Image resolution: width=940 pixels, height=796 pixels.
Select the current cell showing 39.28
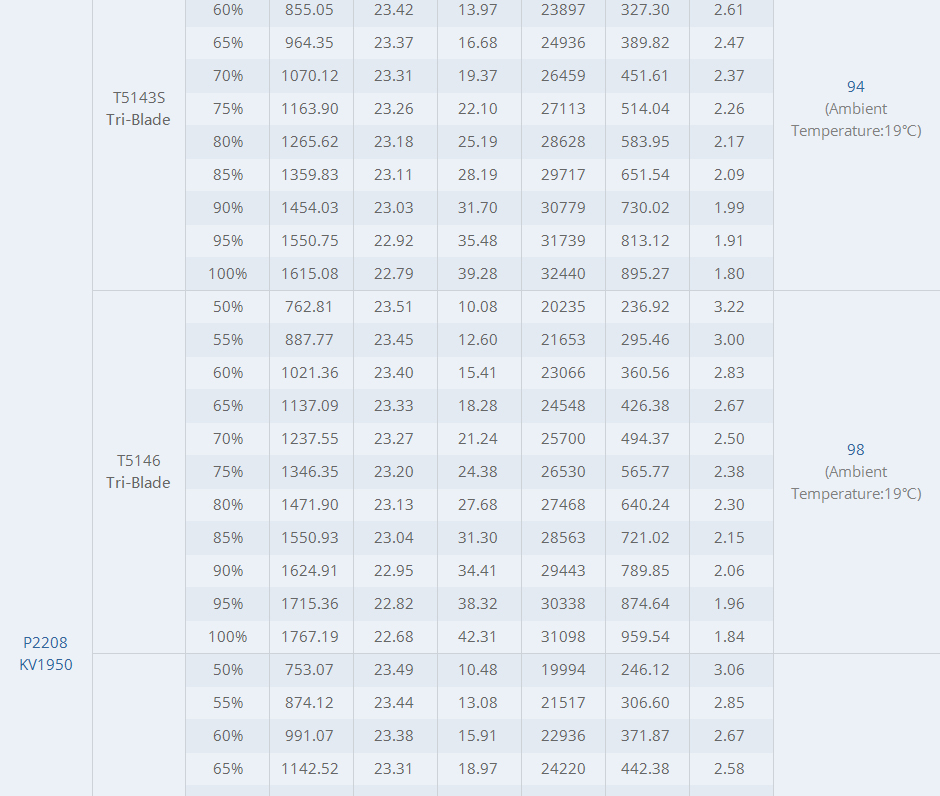[x=478, y=274]
